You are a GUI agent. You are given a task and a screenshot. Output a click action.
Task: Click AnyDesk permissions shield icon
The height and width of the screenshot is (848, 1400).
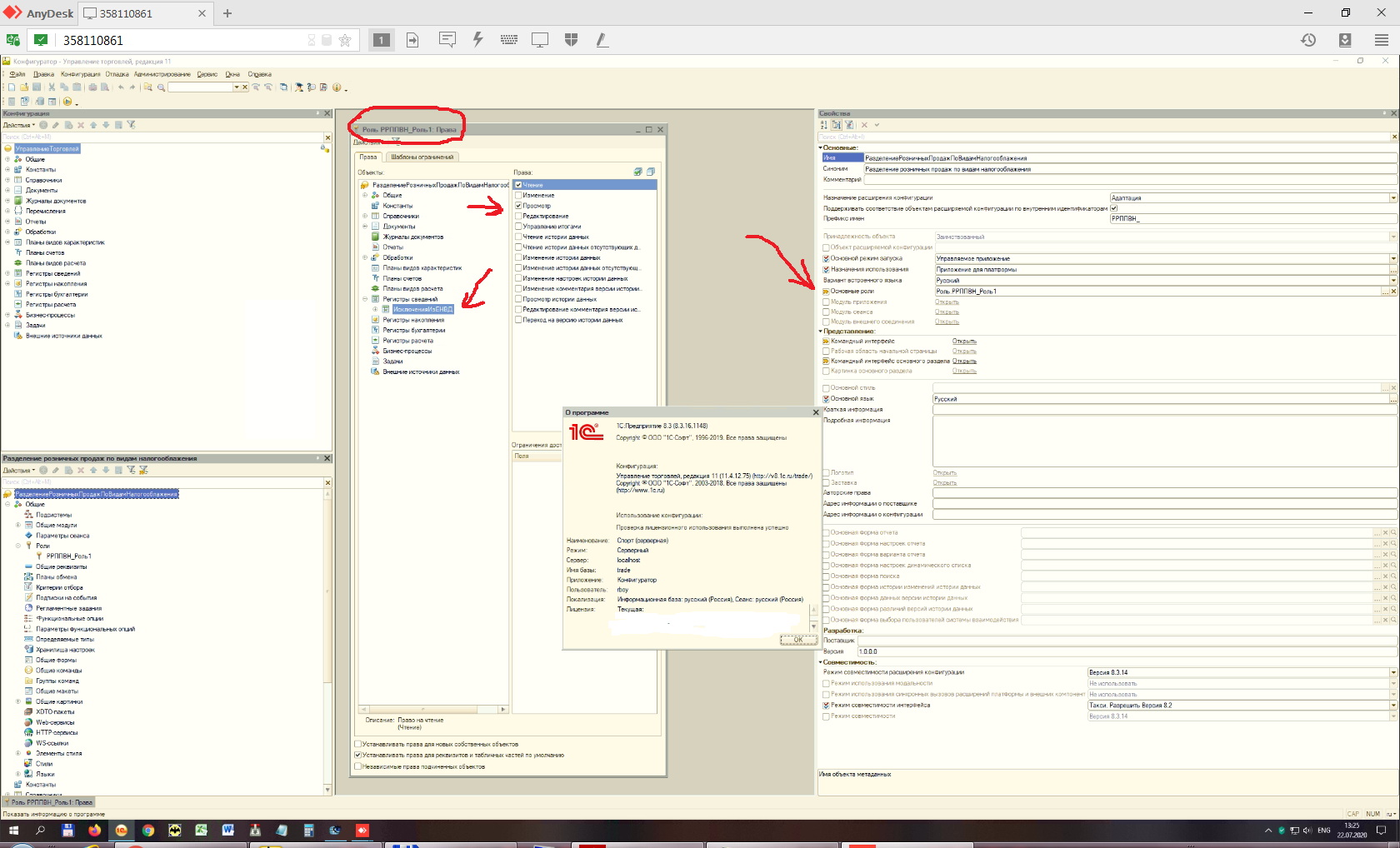tap(571, 39)
